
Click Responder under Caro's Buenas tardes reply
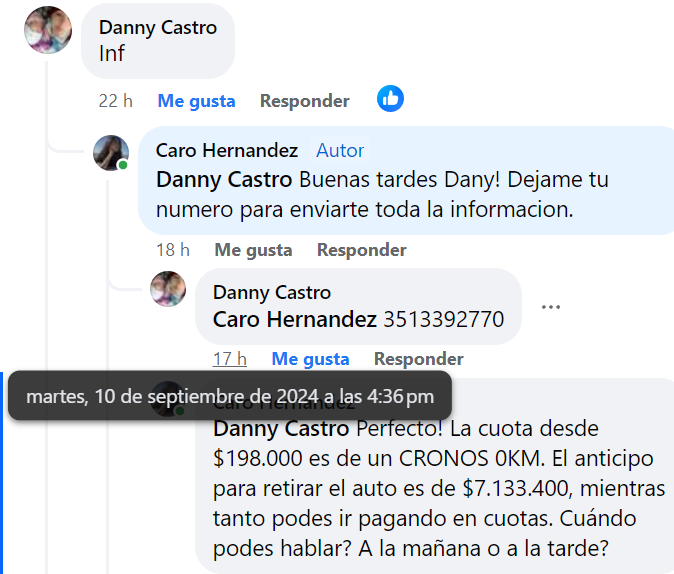click(x=362, y=250)
